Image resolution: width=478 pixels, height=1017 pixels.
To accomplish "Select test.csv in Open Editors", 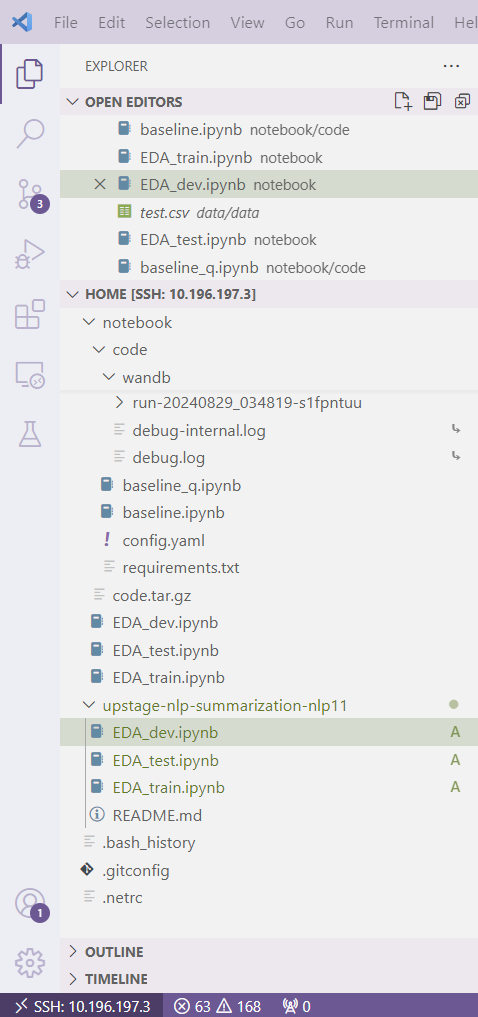I will pos(269,211).
